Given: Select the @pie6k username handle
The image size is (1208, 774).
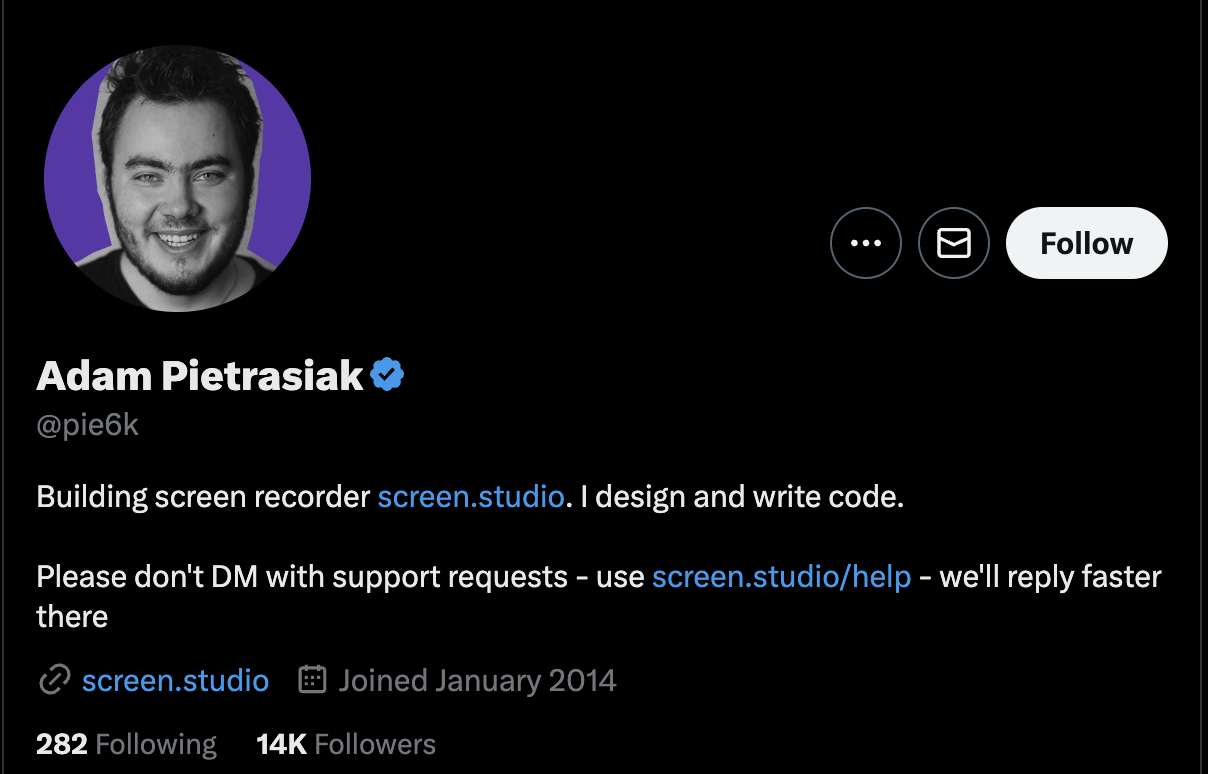Looking at the screenshot, I should [x=88, y=424].
